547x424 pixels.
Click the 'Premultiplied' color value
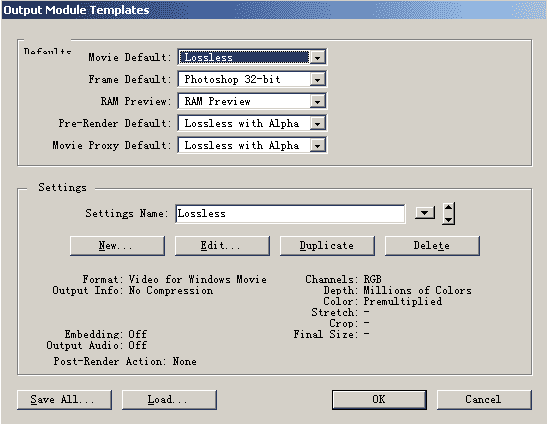(x=403, y=301)
